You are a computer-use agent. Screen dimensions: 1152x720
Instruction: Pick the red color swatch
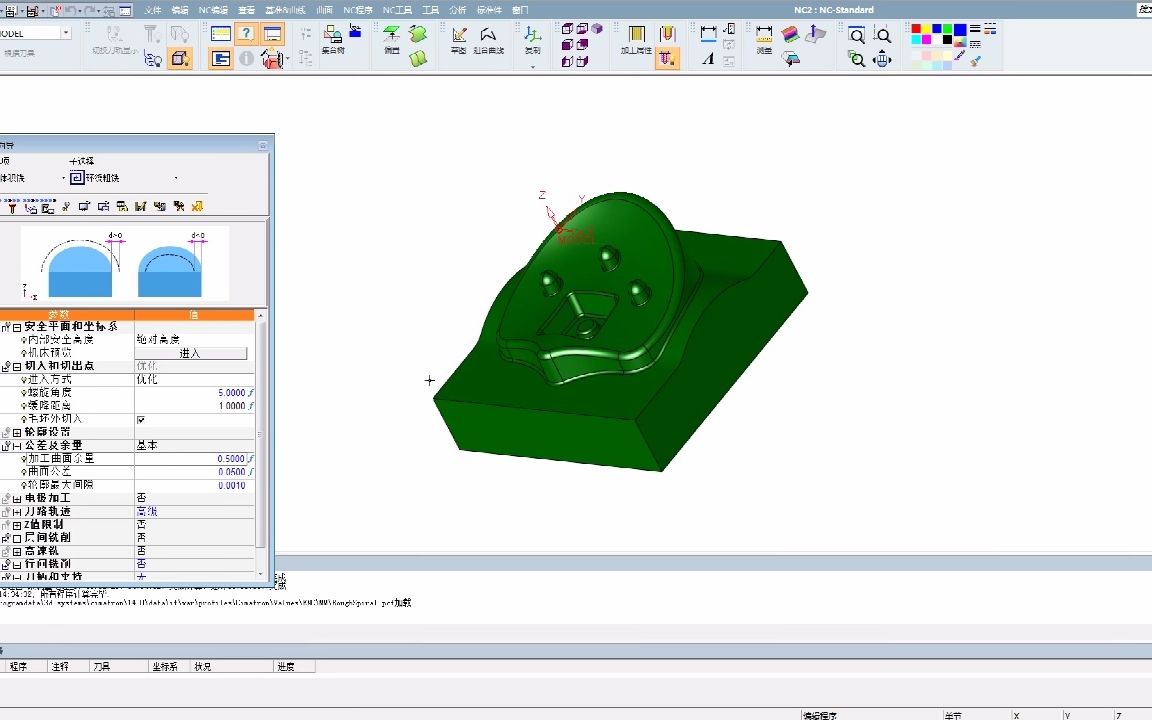917,29
